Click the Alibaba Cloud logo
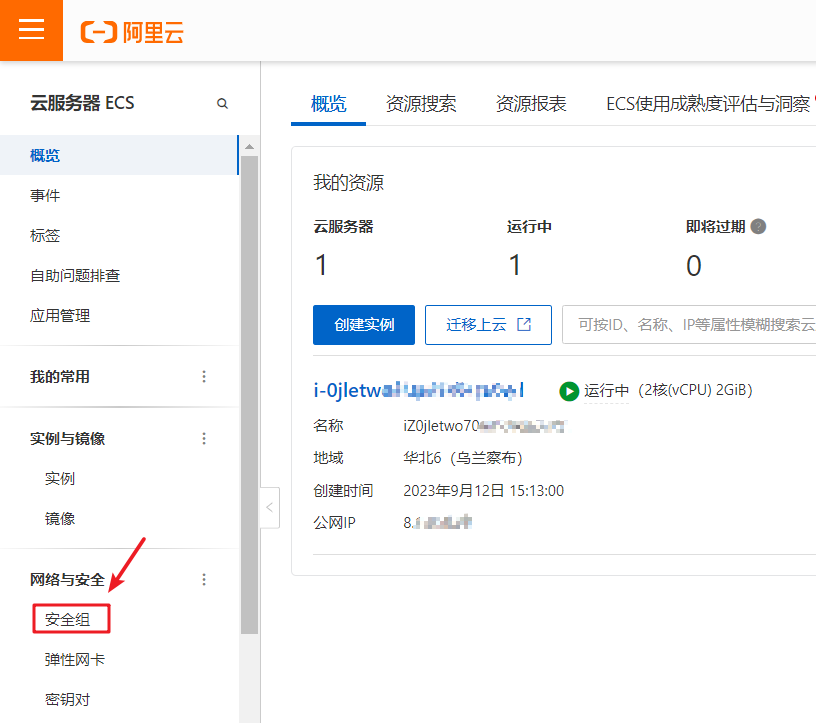 [x=132, y=32]
